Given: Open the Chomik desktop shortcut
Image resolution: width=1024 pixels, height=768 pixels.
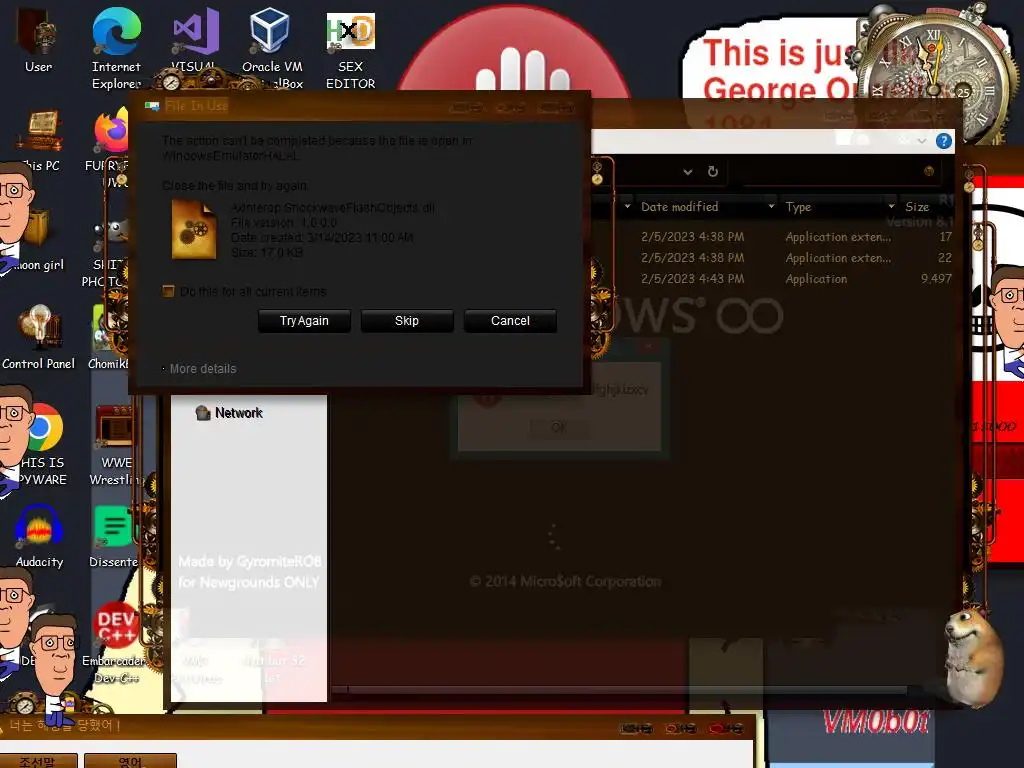Looking at the screenshot, I should [x=108, y=336].
